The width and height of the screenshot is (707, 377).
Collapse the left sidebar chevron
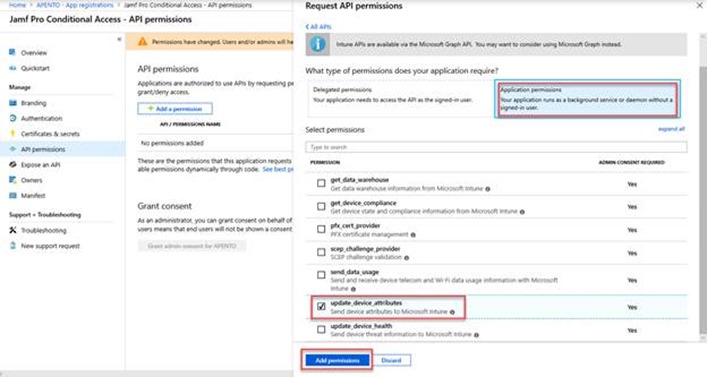[119, 40]
